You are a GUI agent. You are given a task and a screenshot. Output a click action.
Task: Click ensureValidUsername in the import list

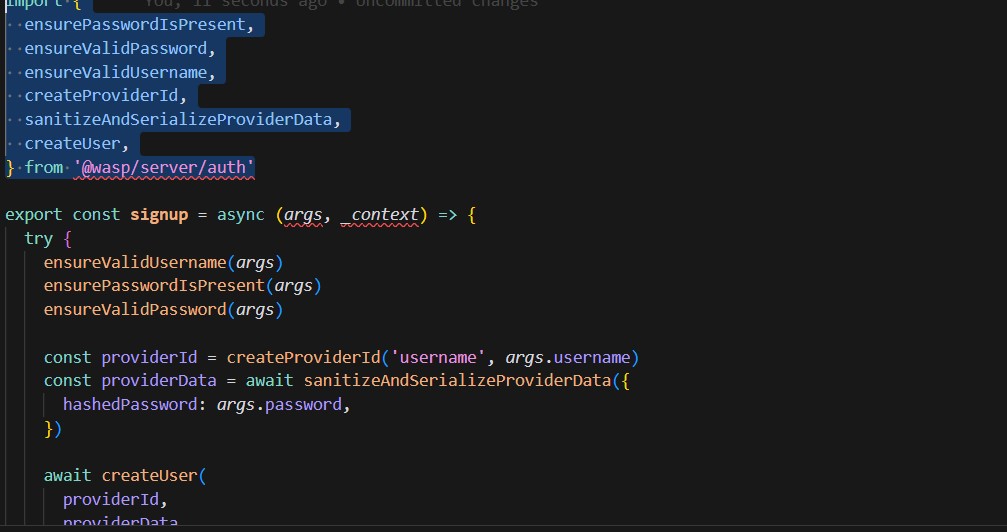point(116,72)
